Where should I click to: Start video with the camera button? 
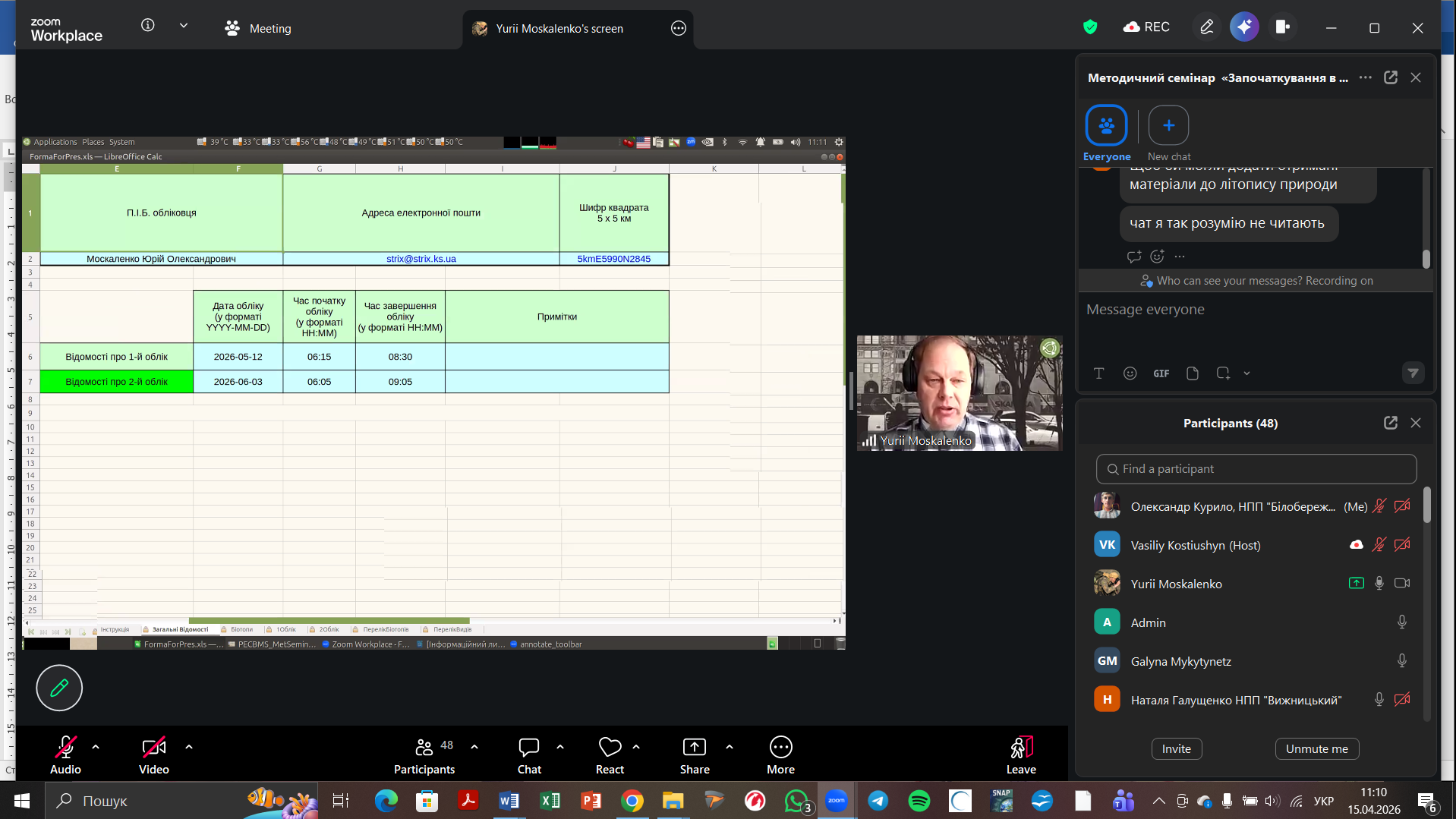[153, 748]
